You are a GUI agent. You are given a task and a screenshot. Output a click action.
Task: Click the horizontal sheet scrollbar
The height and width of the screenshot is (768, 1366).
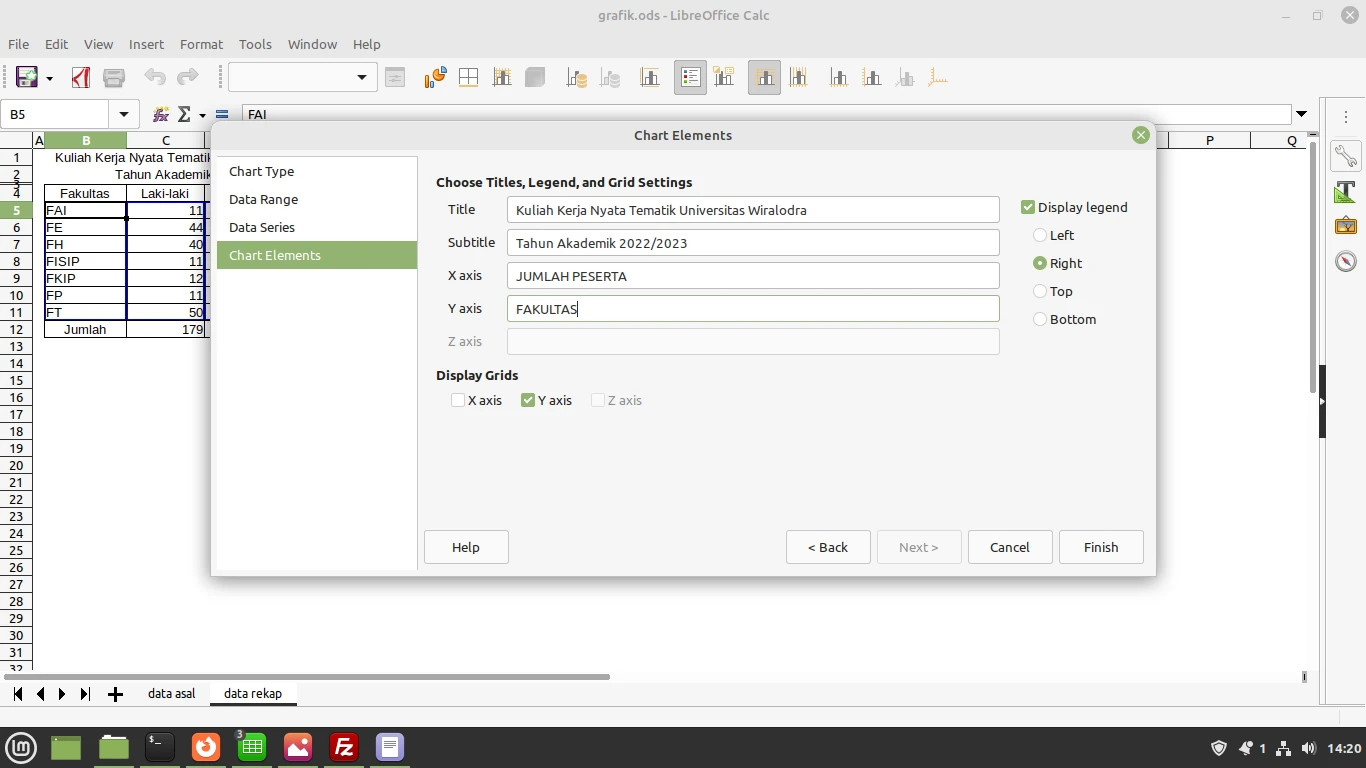pyautogui.click(x=306, y=677)
